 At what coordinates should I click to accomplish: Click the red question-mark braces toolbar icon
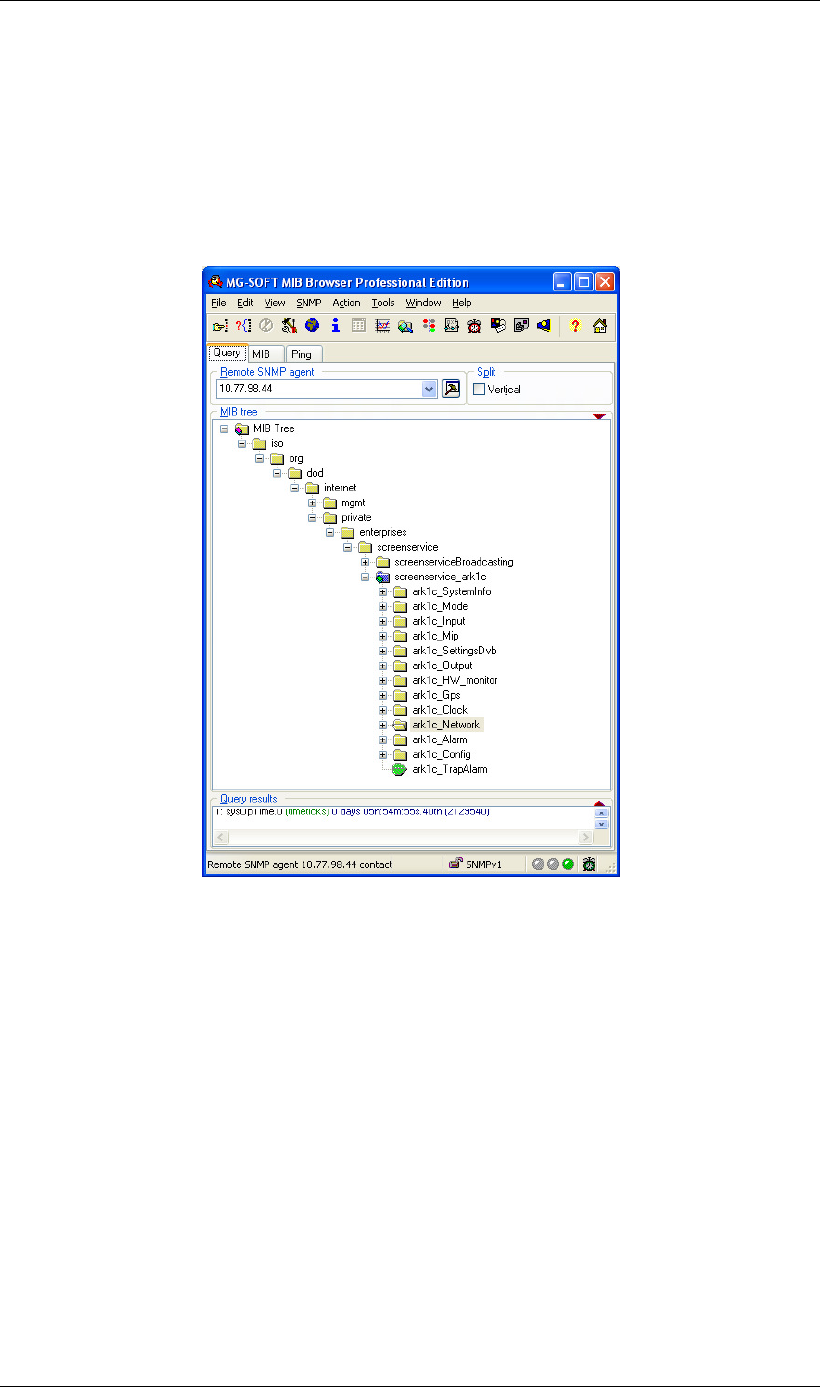243,325
